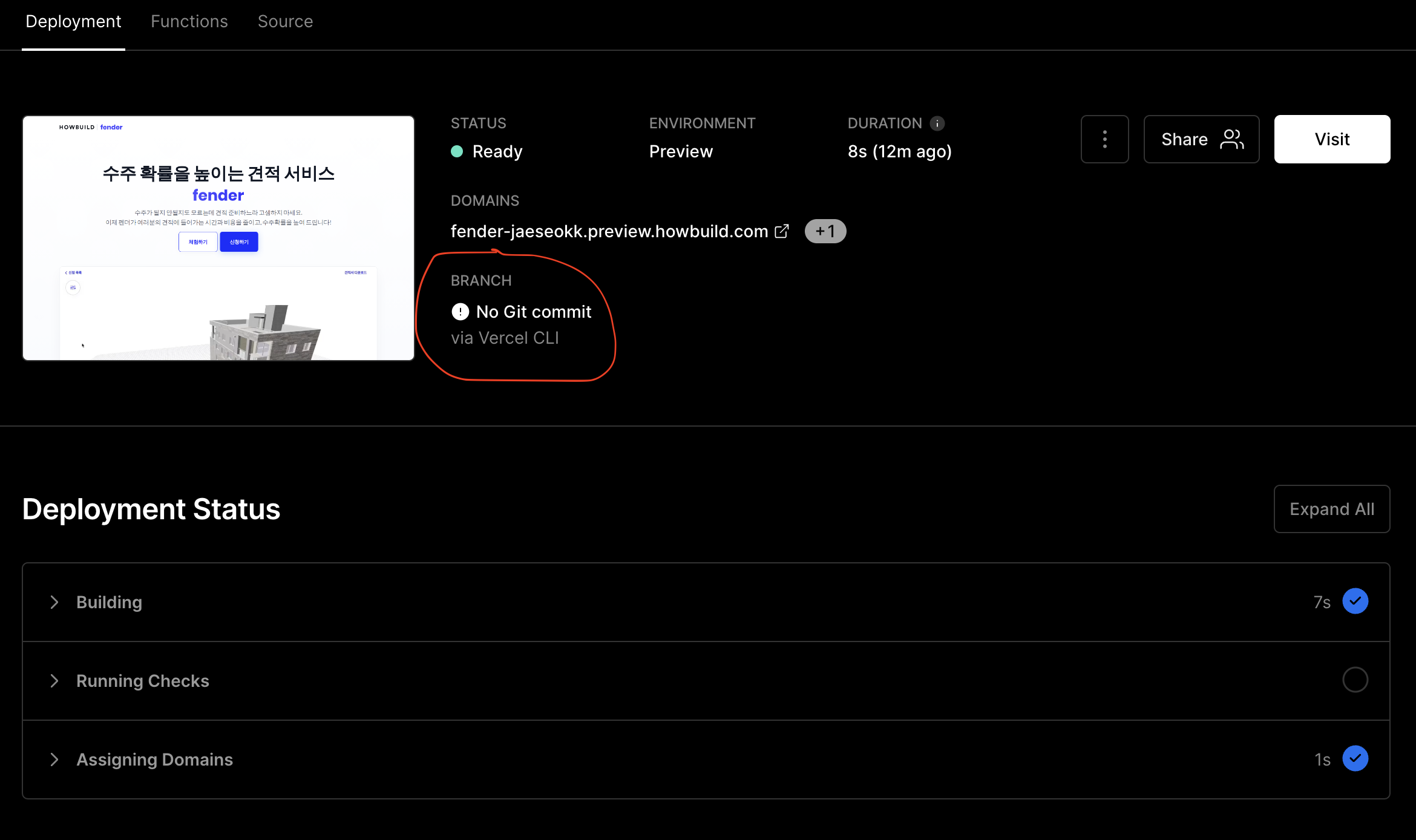Click the green Ready status dot
Image resolution: width=1416 pixels, height=840 pixels.
457,152
